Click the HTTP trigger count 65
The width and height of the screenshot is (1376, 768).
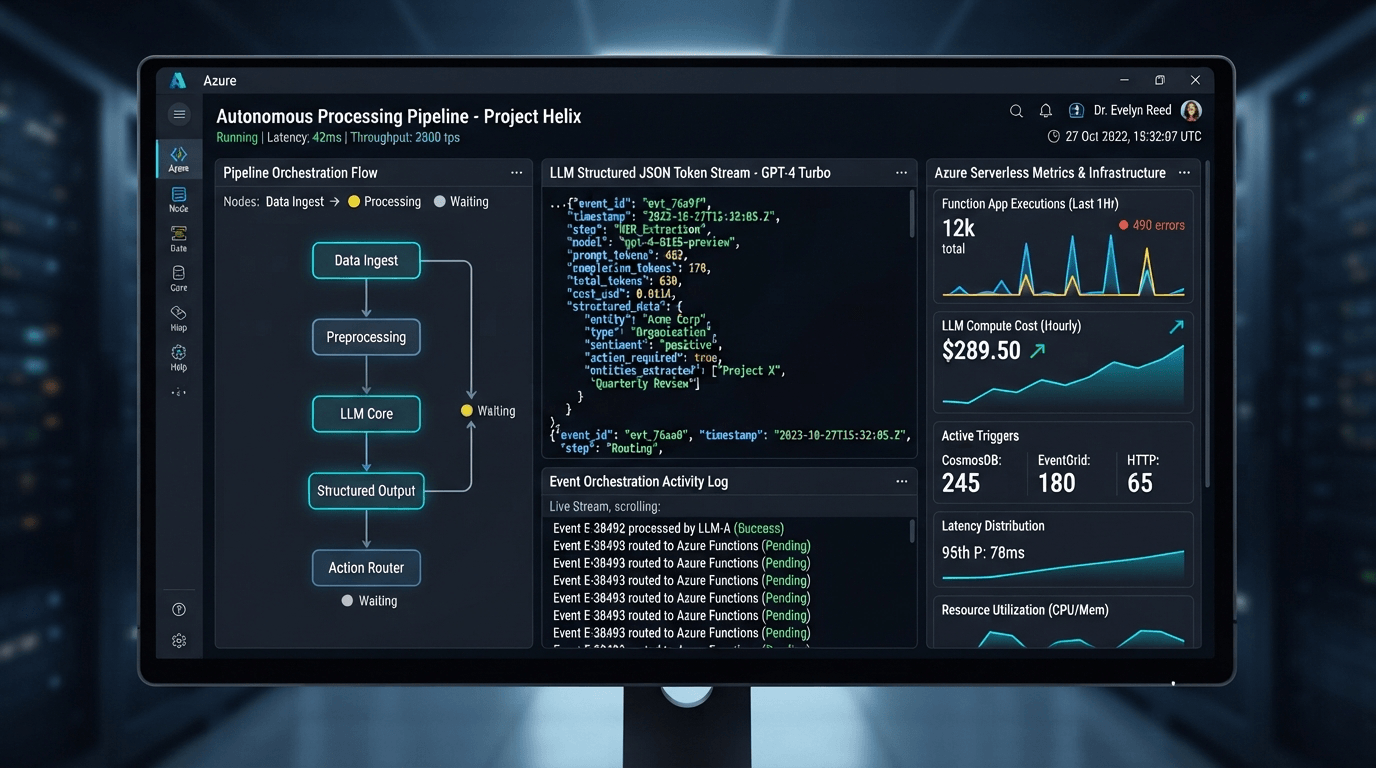pos(1140,483)
